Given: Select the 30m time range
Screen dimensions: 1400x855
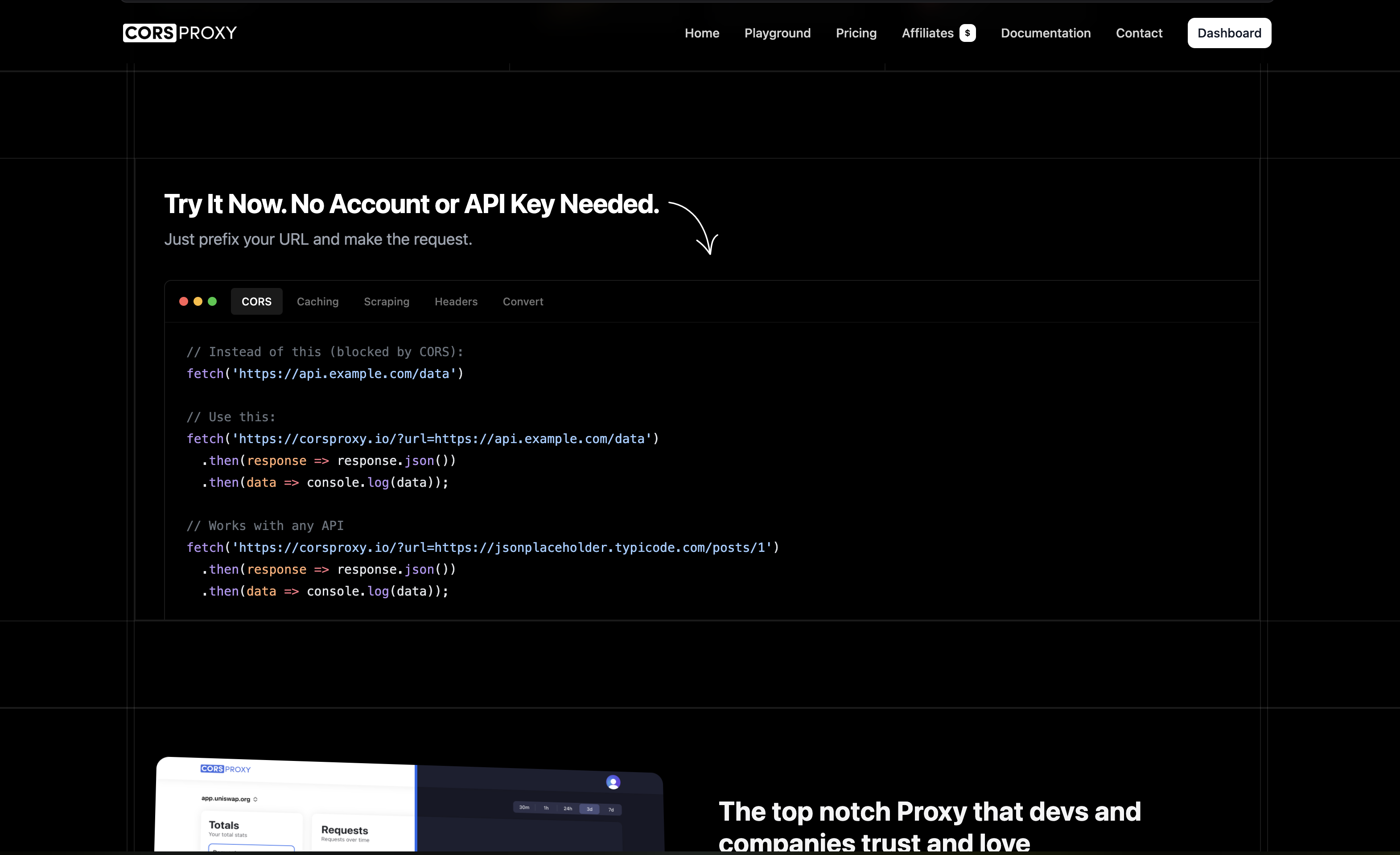Looking at the screenshot, I should pos(524,807).
